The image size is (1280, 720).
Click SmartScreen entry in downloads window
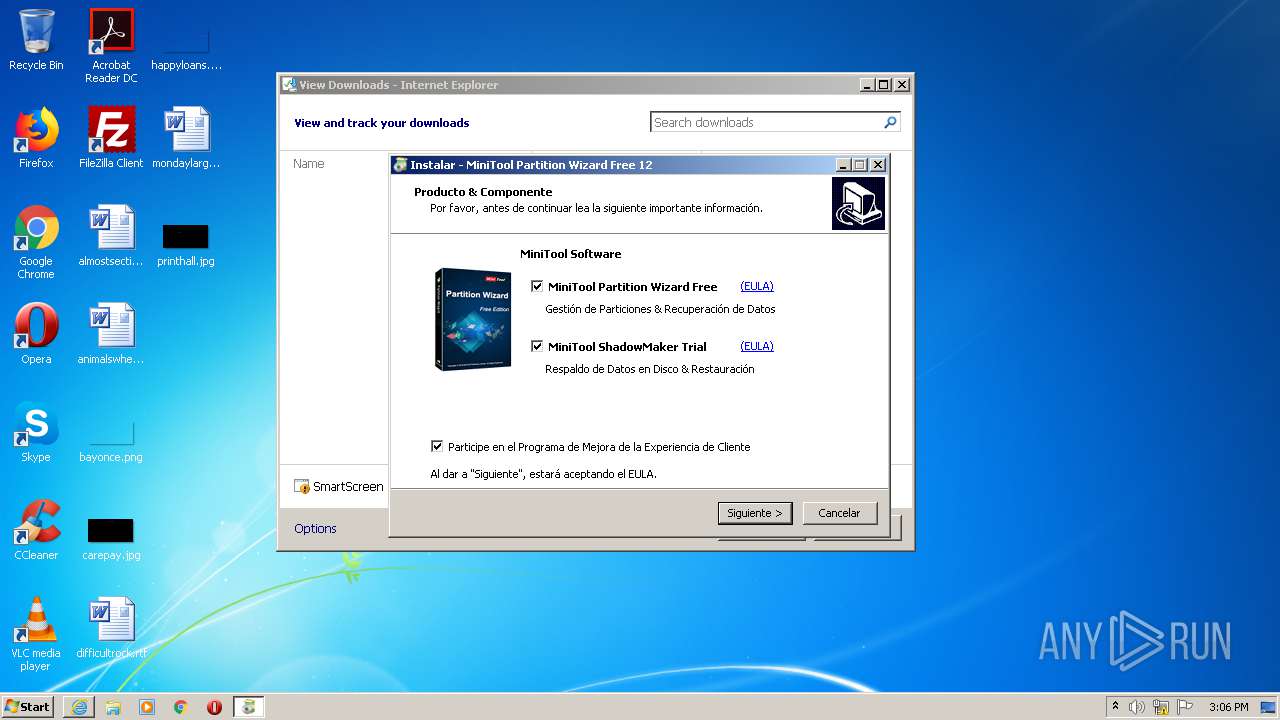[339, 487]
